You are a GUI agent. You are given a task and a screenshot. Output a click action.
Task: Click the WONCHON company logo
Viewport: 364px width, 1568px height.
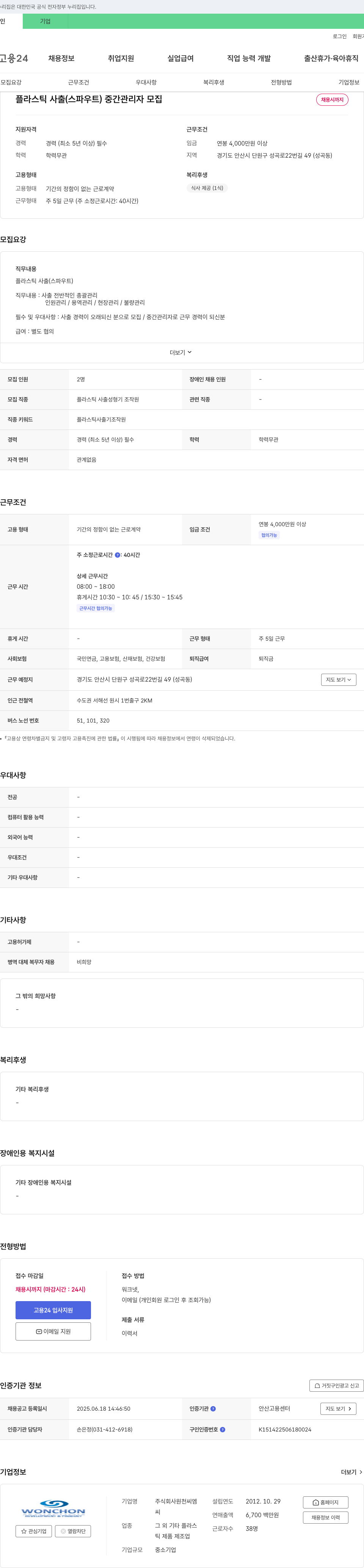(x=53, y=1508)
